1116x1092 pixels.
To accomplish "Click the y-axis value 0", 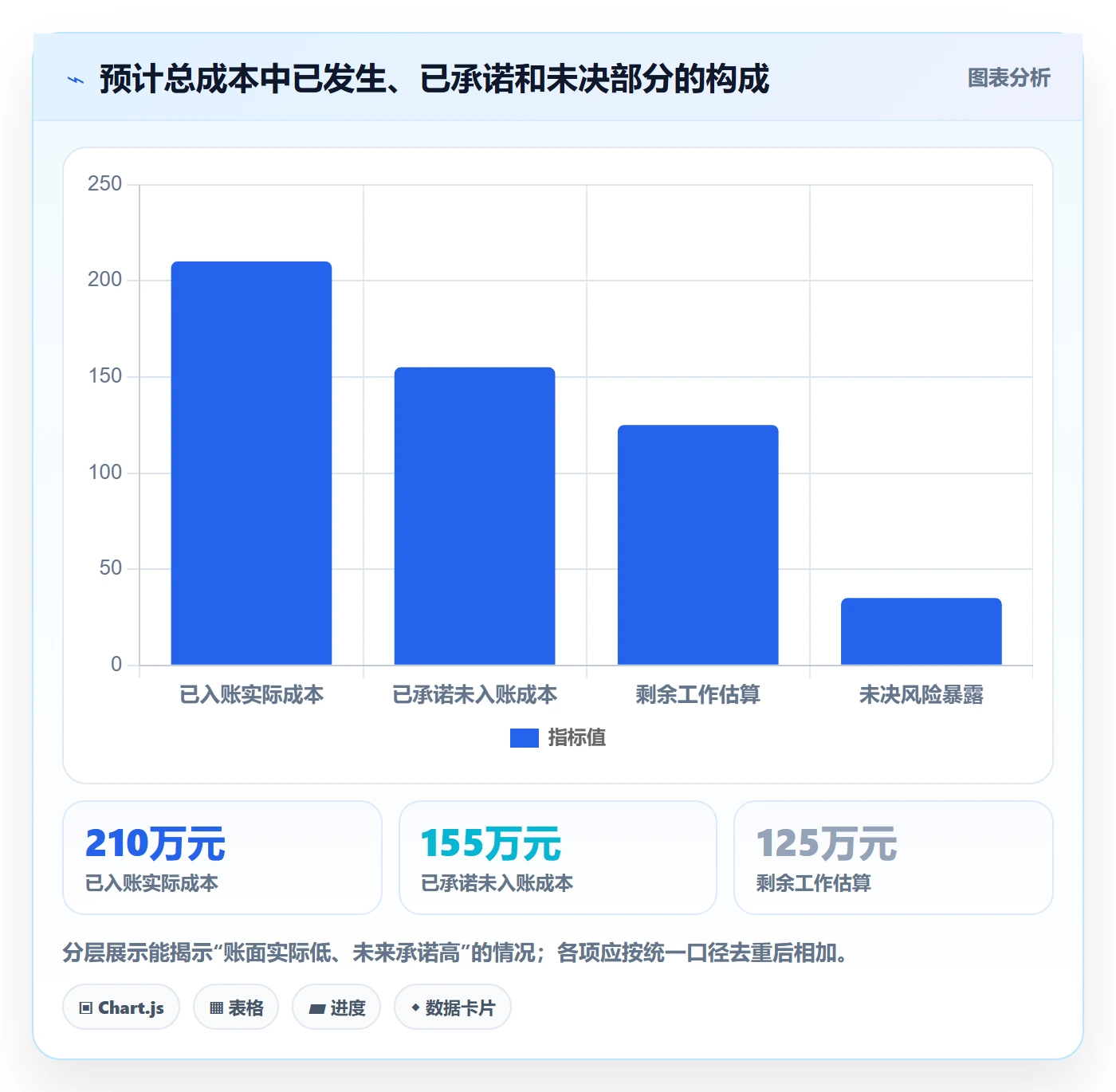I will pyautogui.click(x=116, y=665).
